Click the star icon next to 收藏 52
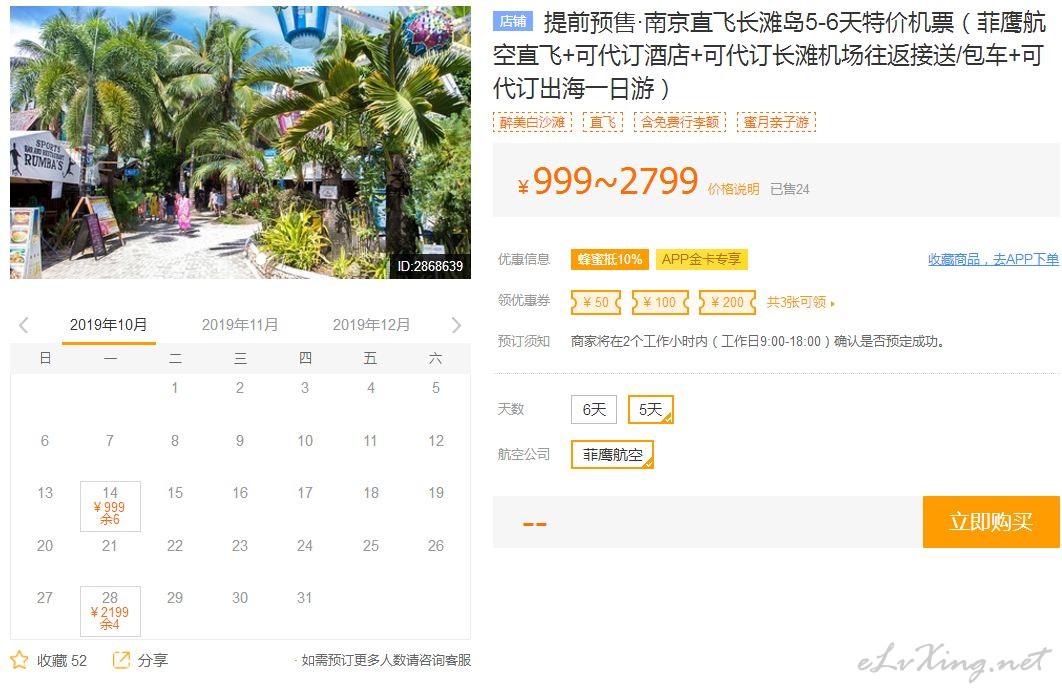The image size is (1062, 695). pyautogui.click(x=19, y=659)
